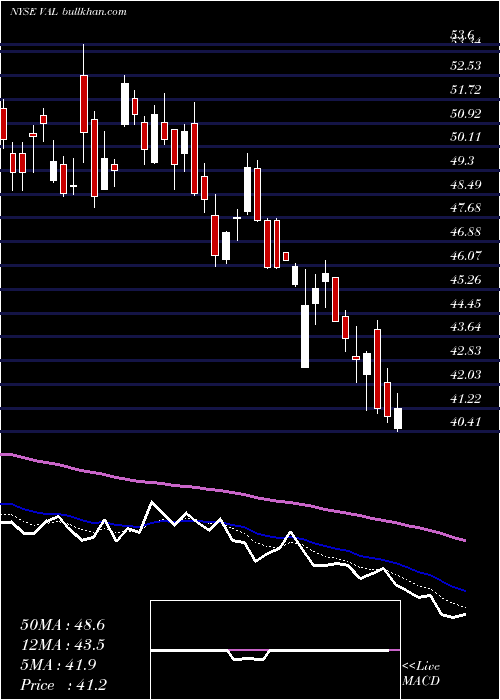Select the 47.68 price axis label
The width and height of the screenshot is (500, 700).
coord(466,208)
